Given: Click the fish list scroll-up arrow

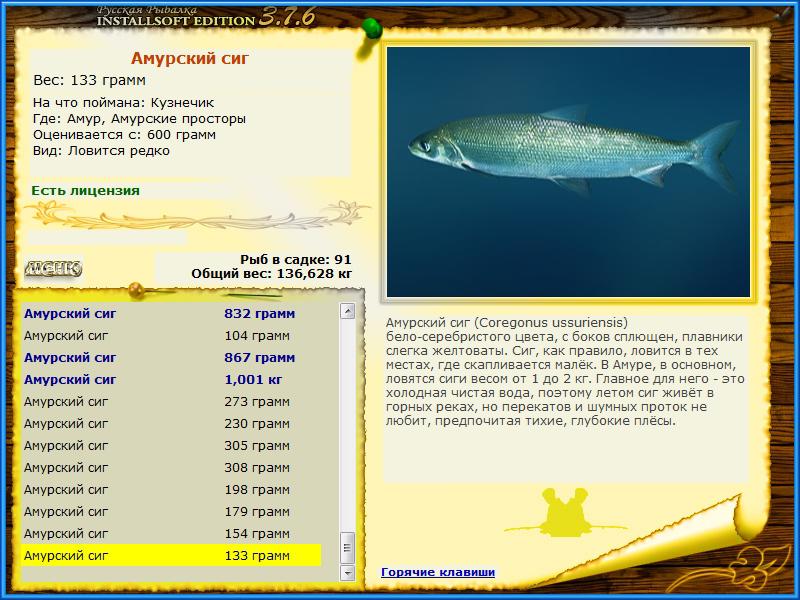Looking at the screenshot, I should point(347,311).
